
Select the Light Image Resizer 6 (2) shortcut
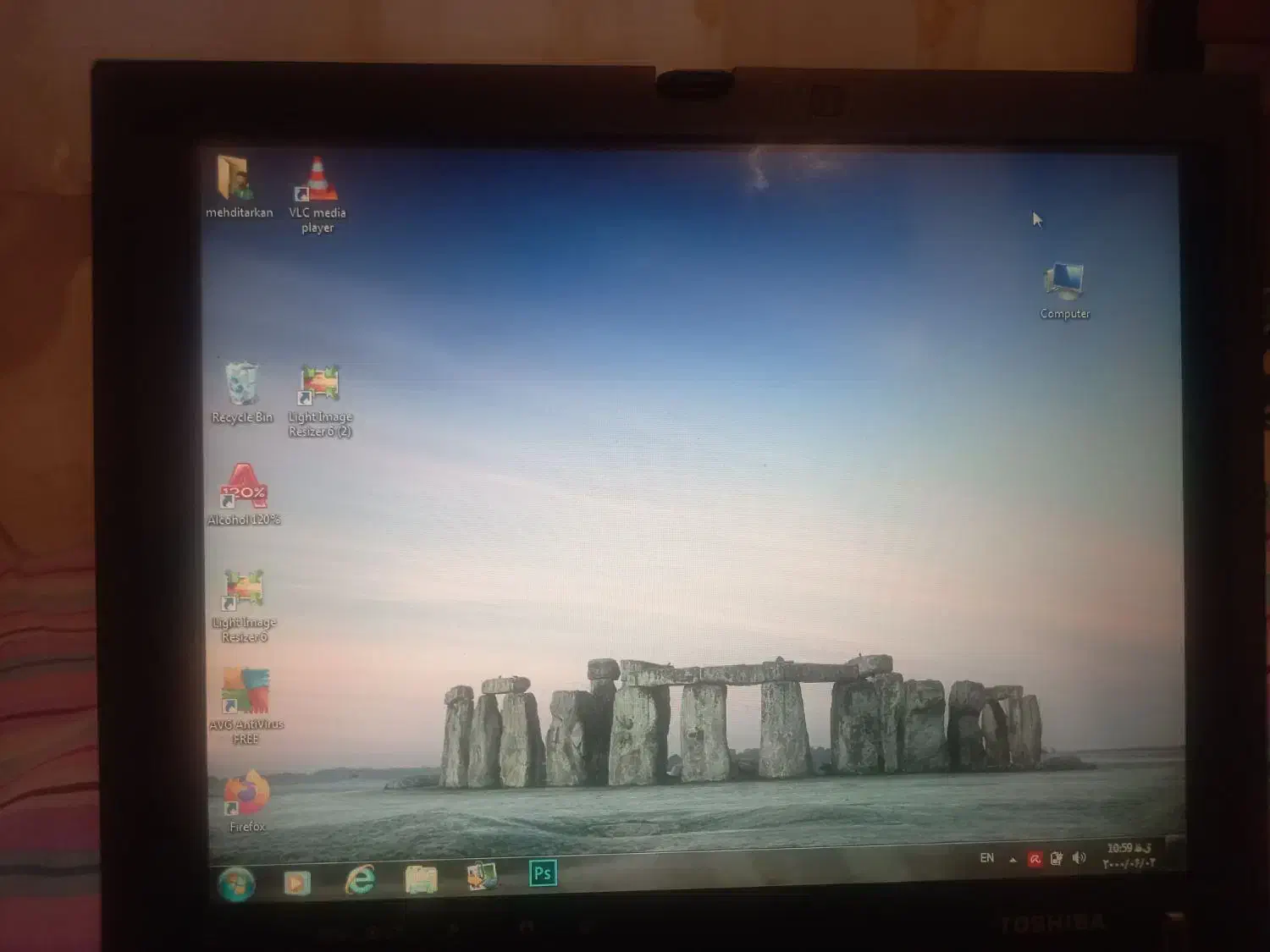tap(319, 387)
